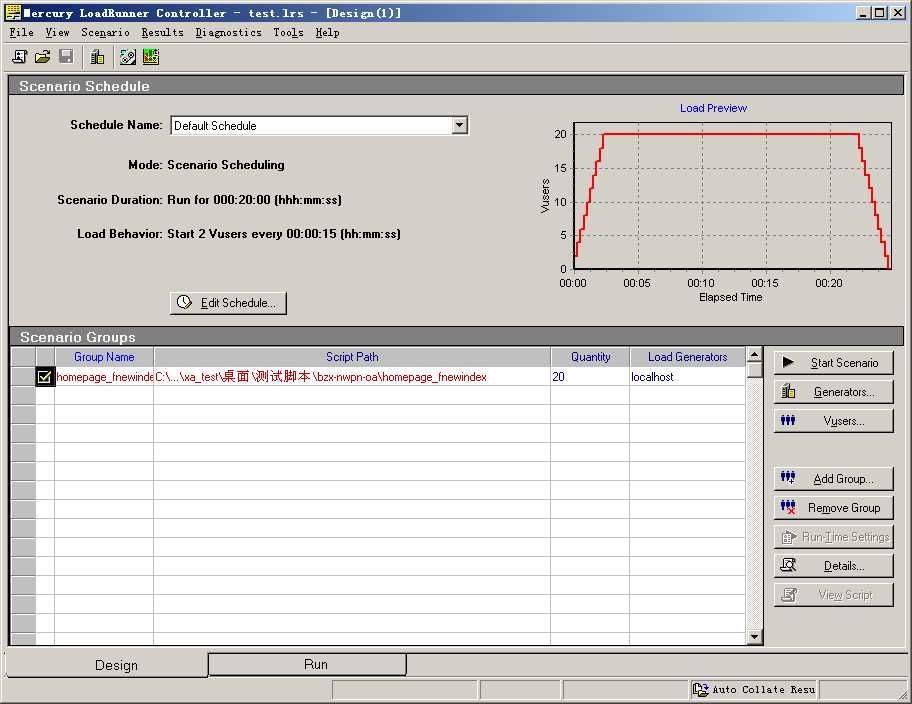912x704 pixels.
Task: Switch to the Run tab
Action: click(307, 664)
